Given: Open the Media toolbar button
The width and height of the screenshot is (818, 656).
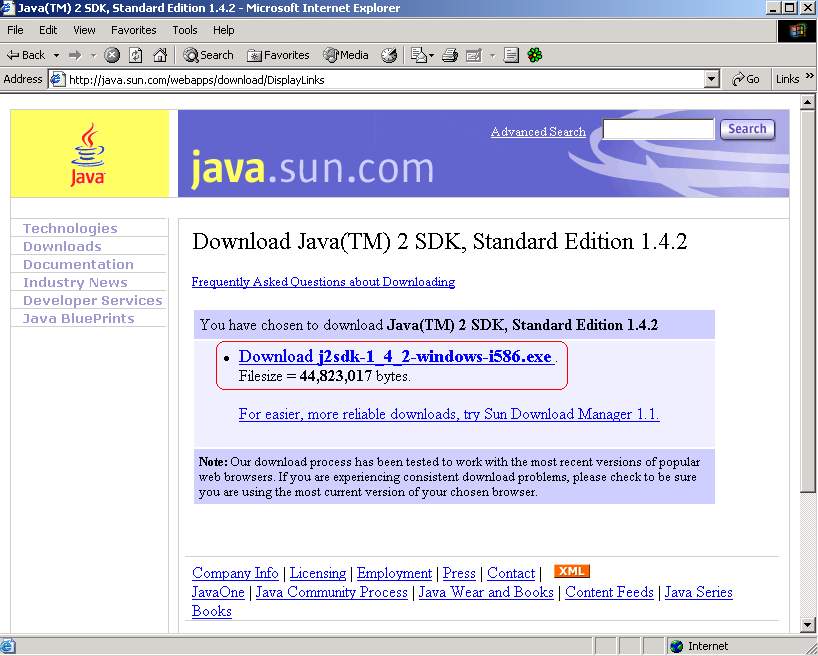Looking at the screenshot, I should click(x=345, y=55).
